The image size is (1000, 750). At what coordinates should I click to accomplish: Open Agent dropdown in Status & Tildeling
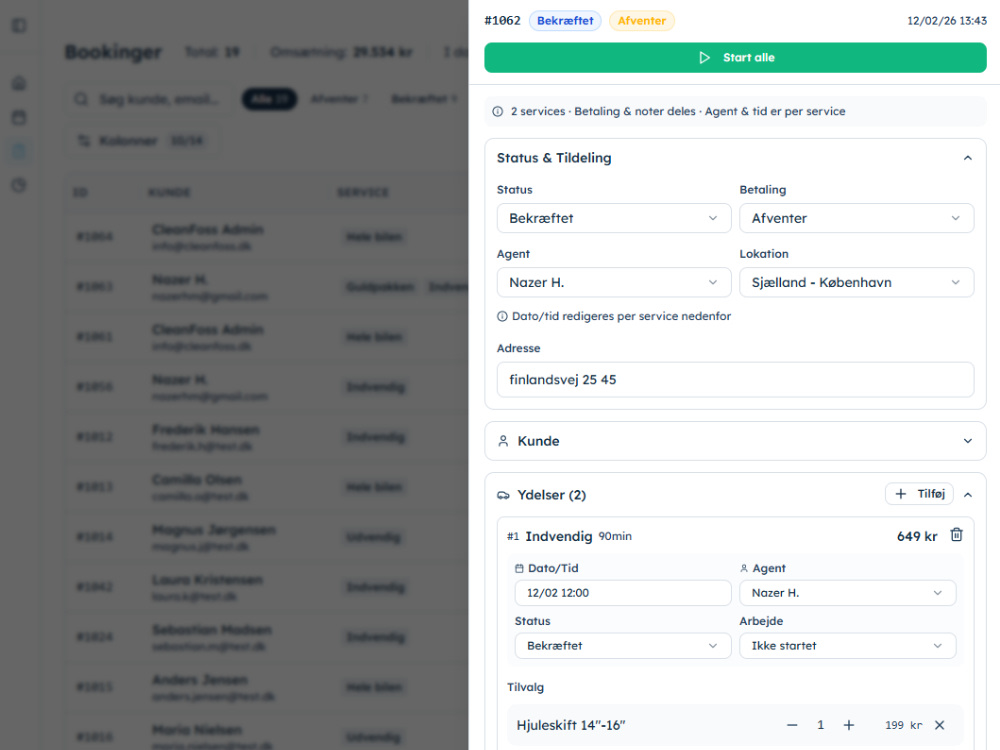pos(614,283)
